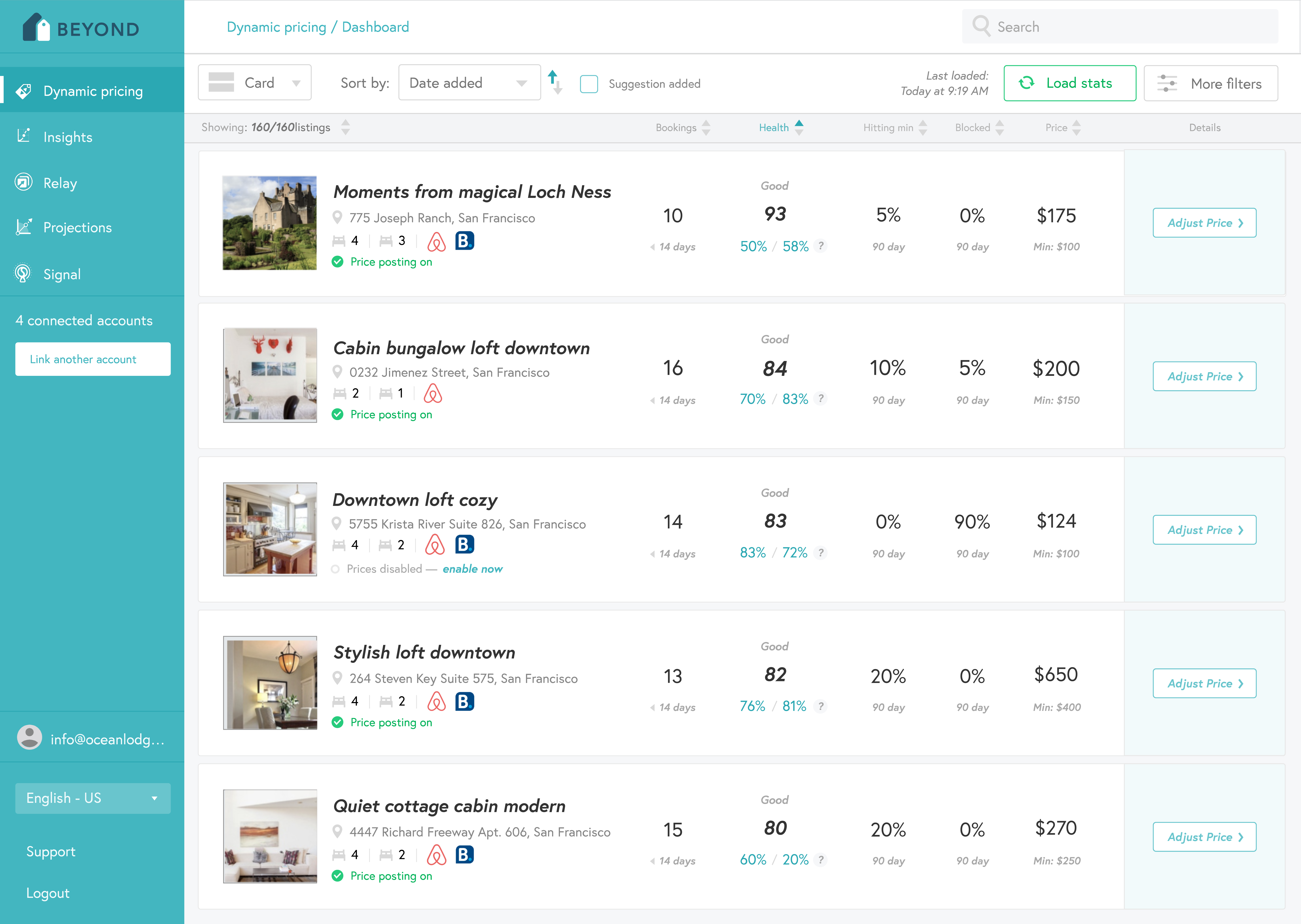
Task: Open the Projections graph icon
Action: coord(23,227)
